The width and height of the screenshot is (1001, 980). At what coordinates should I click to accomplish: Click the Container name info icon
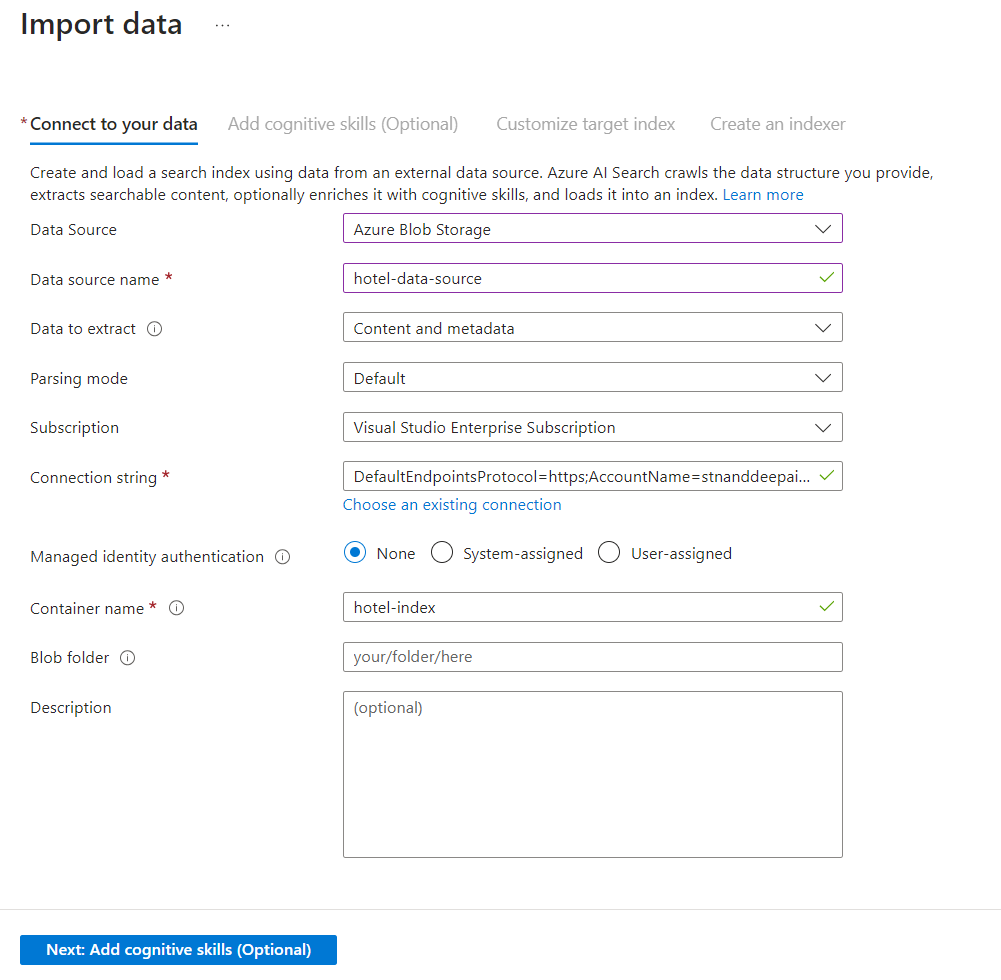(177, 608)
